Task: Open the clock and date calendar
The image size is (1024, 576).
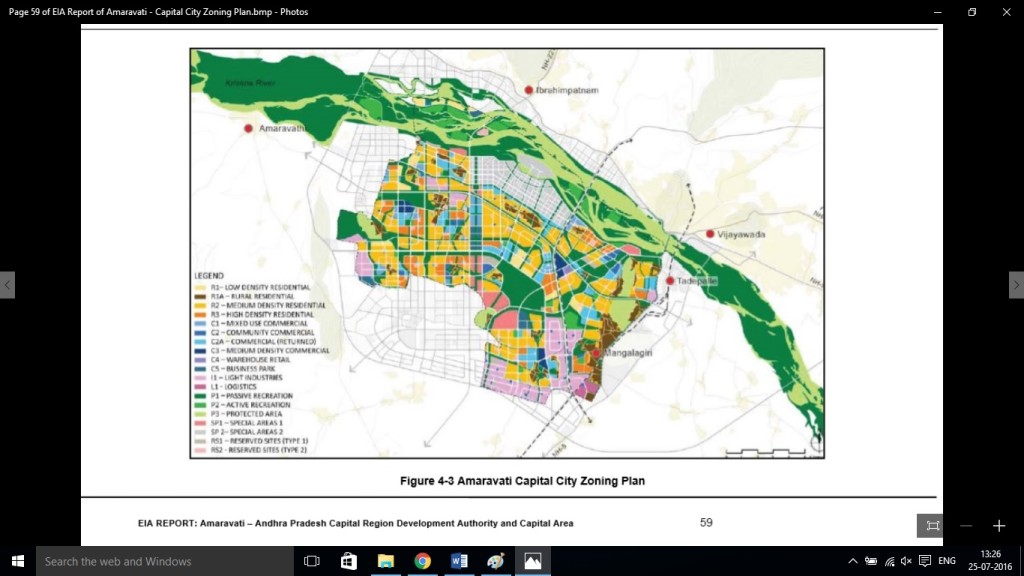Action: tap(990, 561)
